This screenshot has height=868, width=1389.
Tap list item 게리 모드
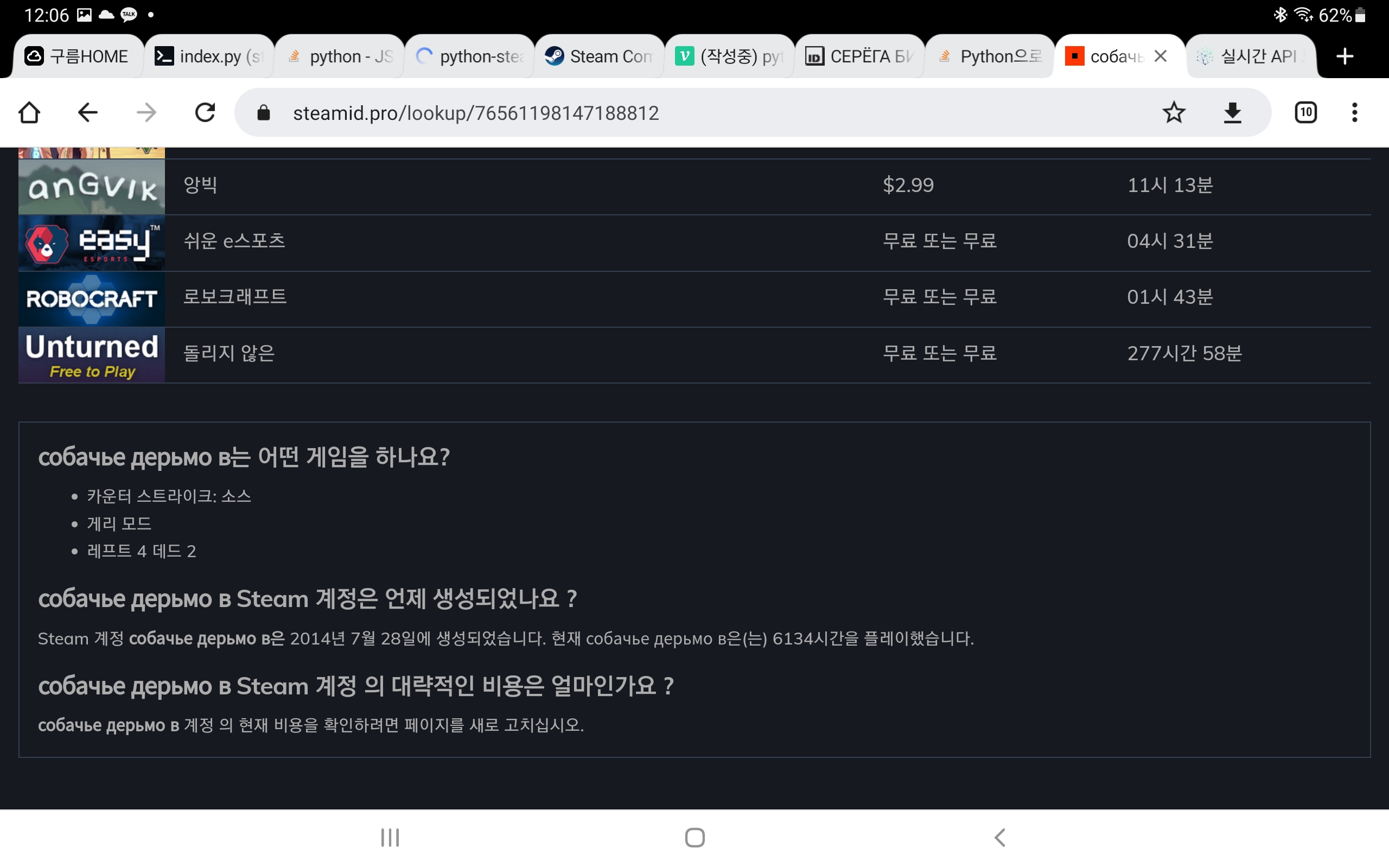tap(119, 524)
